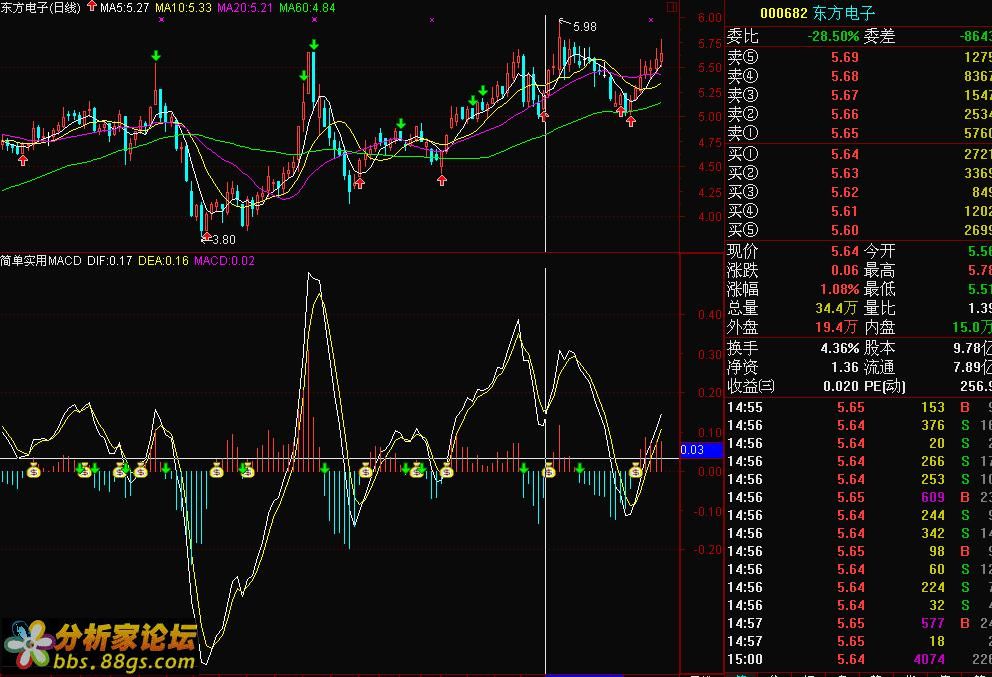Select the 买④ row at 5.61
Viewport: 992px width, 677px height.
pyautogui.click(x=859, y=211)
